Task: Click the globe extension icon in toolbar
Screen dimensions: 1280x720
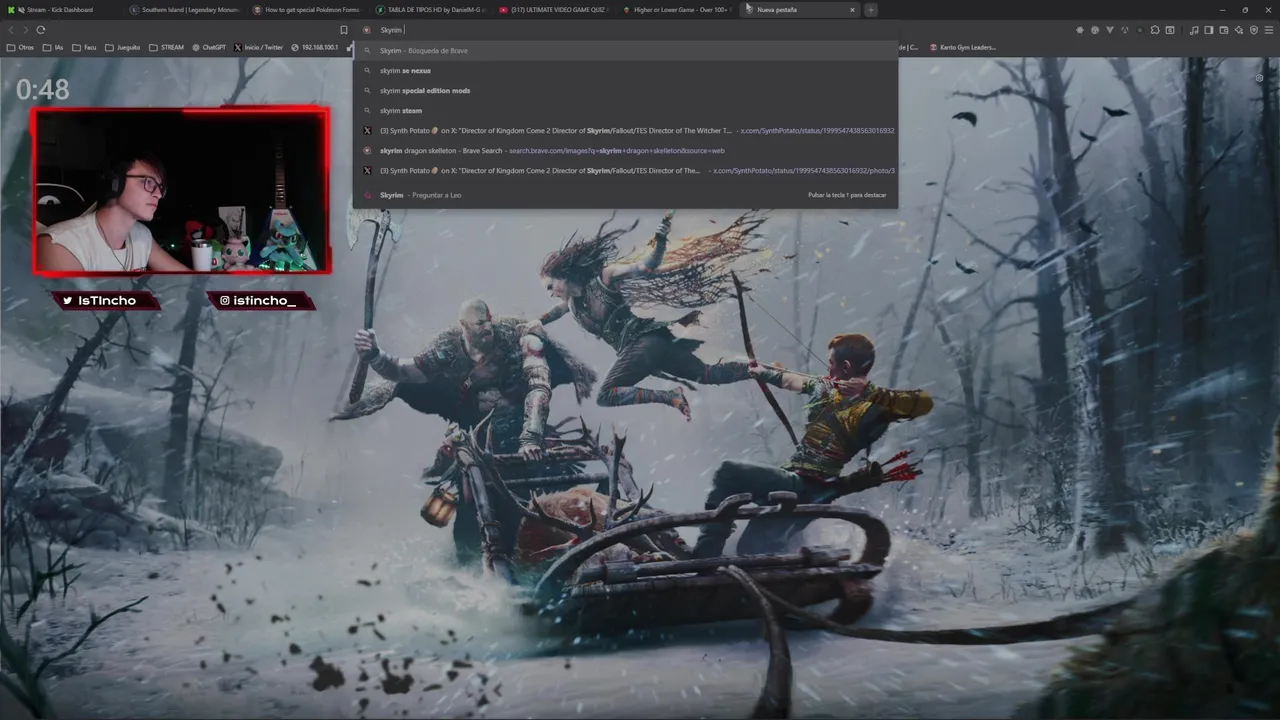Action: tap(1095, 30)
